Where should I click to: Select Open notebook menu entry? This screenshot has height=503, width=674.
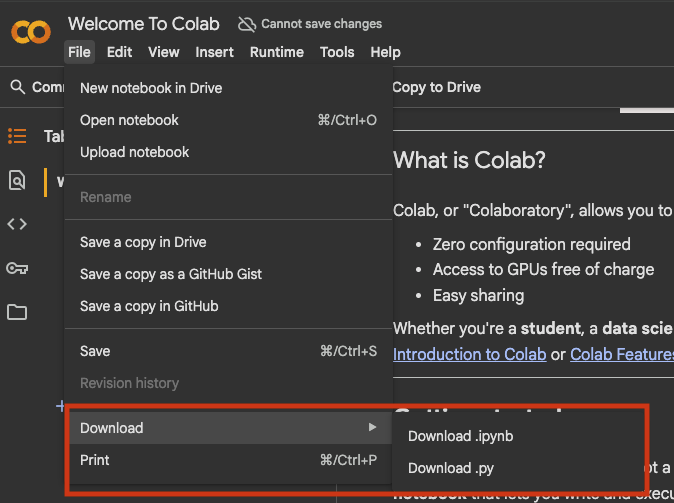[228, 120]
